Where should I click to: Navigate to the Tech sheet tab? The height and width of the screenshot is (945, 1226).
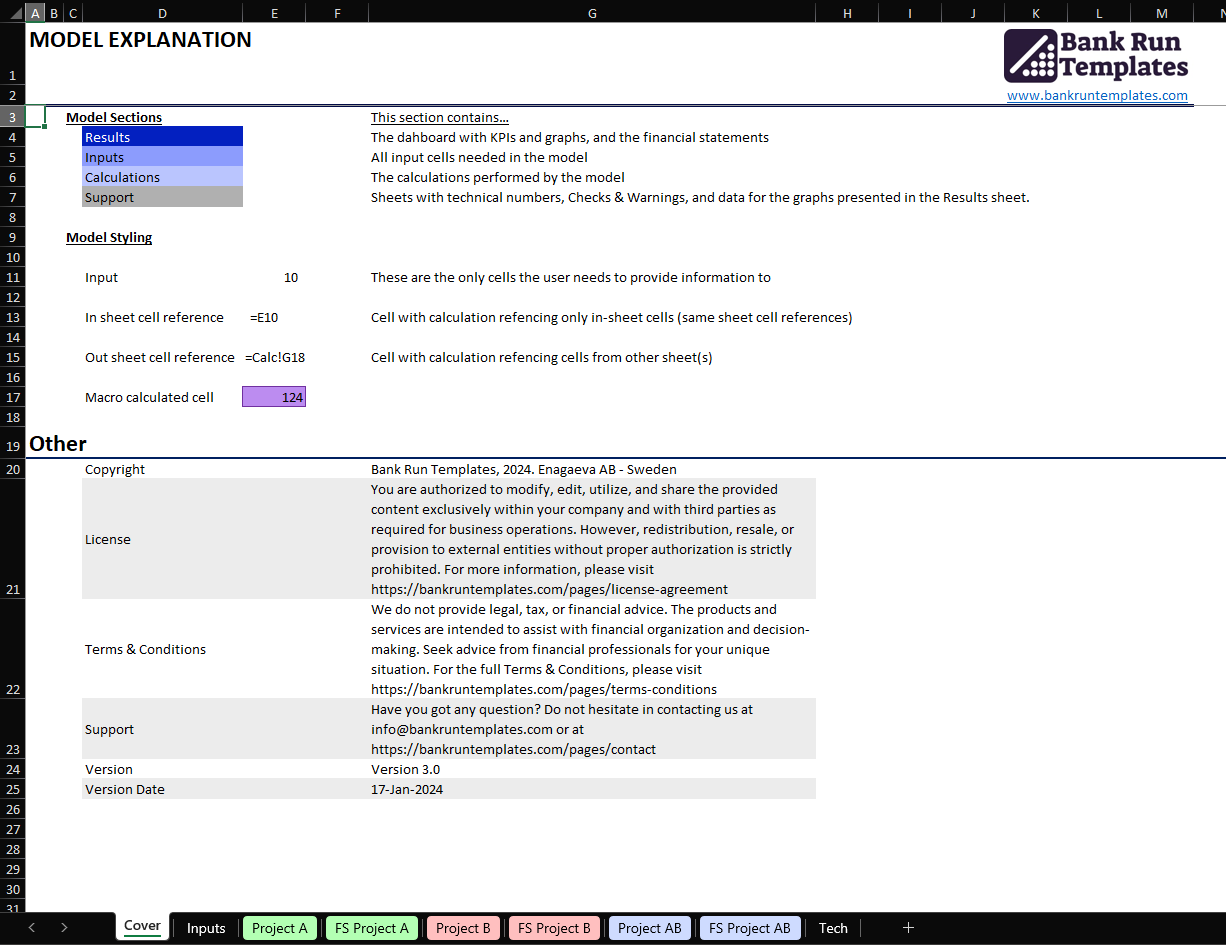[833, 928]
